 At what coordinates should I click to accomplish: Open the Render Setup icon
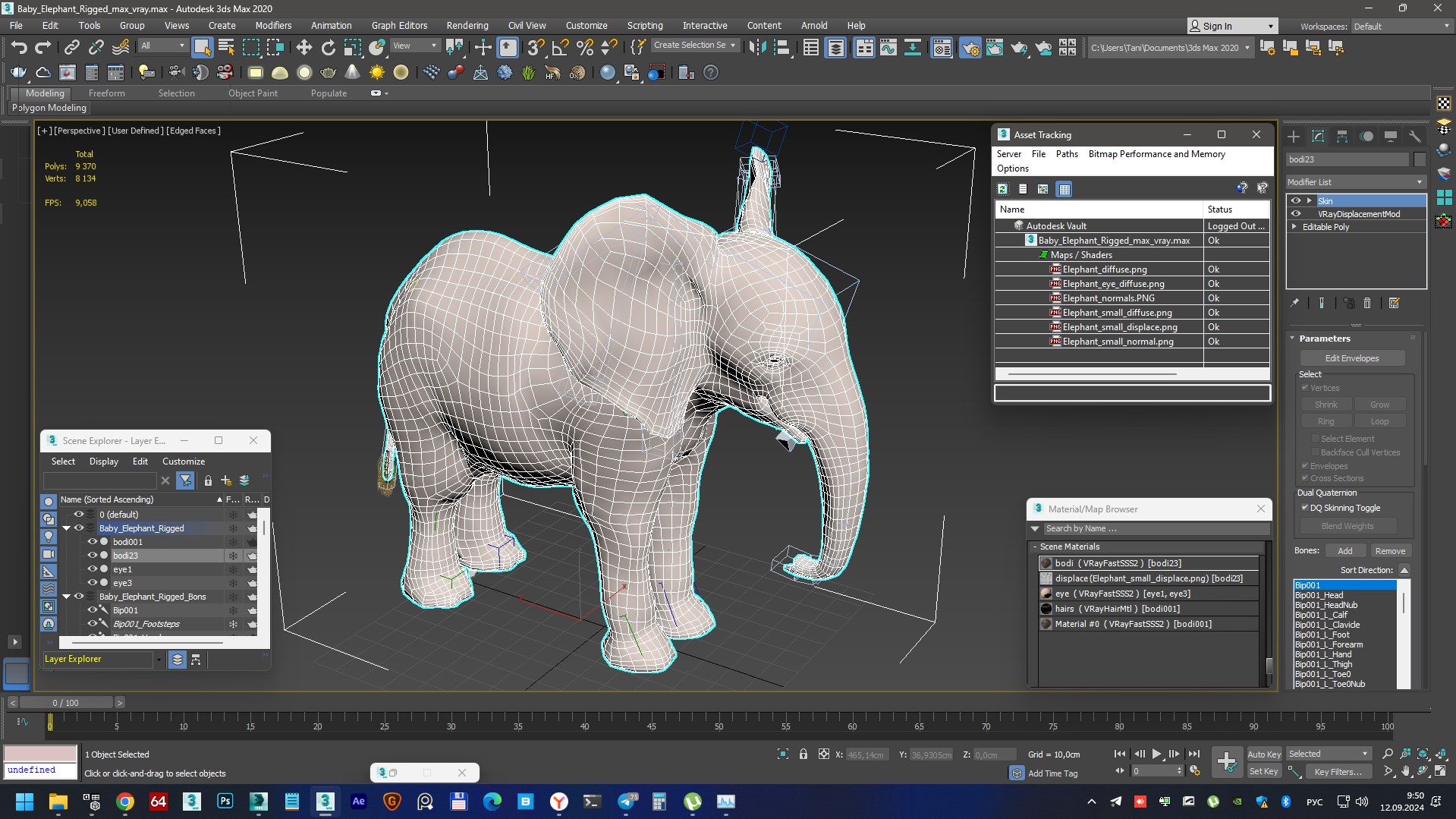970,48
